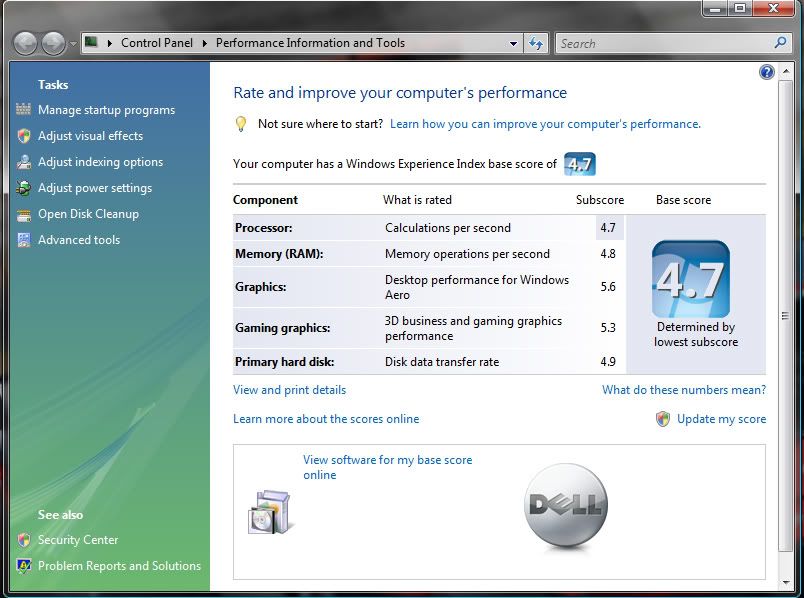Click the Maximize window button
Screen dimensions: 804x598
740,9
